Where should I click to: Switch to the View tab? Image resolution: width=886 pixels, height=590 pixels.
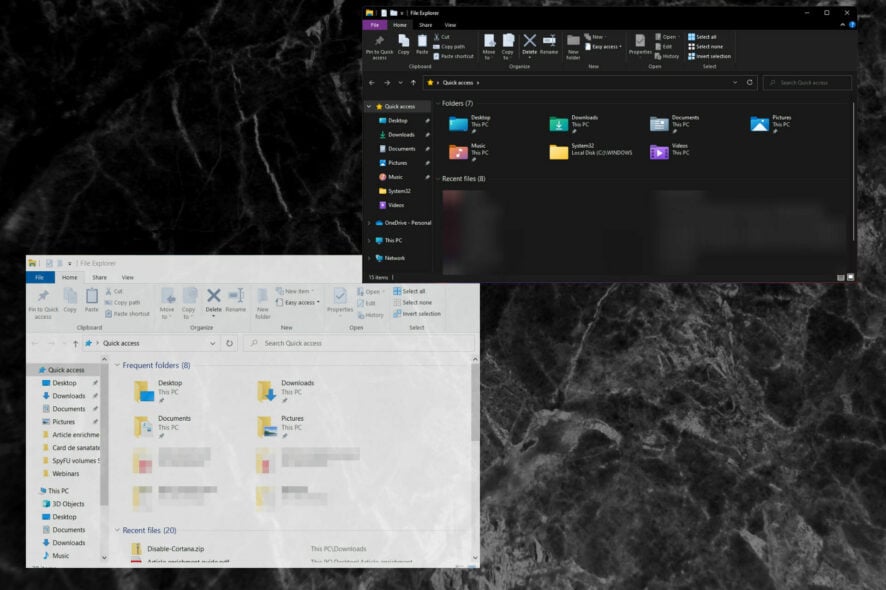tap(127, 277)
